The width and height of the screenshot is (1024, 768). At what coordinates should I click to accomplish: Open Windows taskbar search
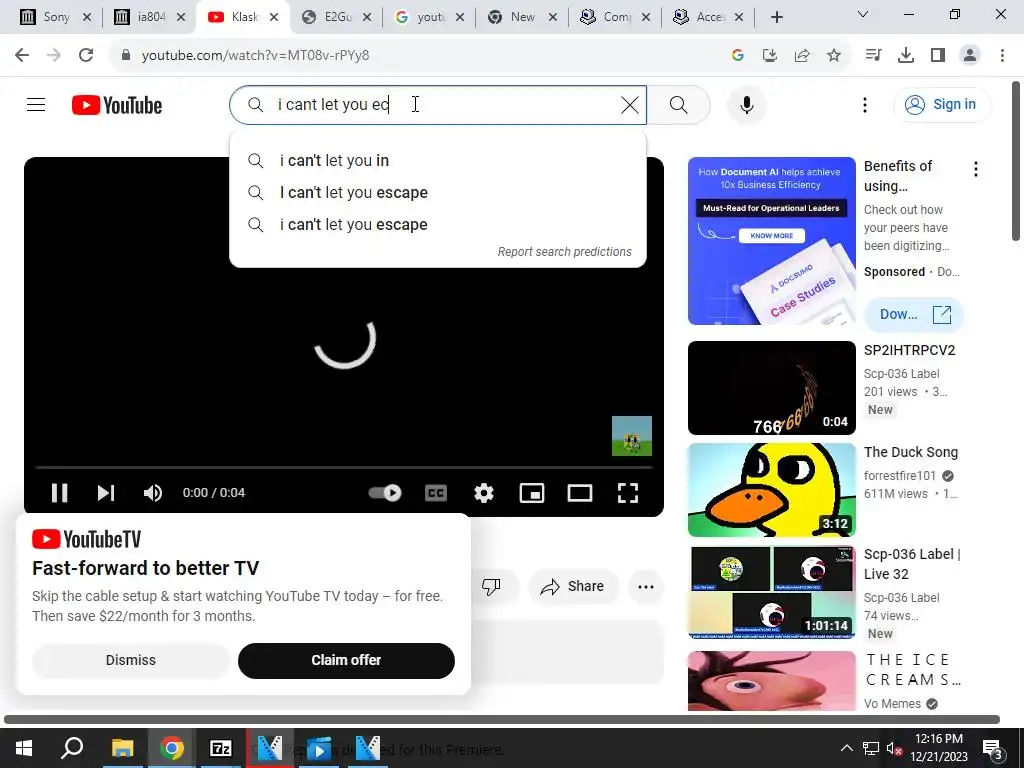[x=72, y=748]
